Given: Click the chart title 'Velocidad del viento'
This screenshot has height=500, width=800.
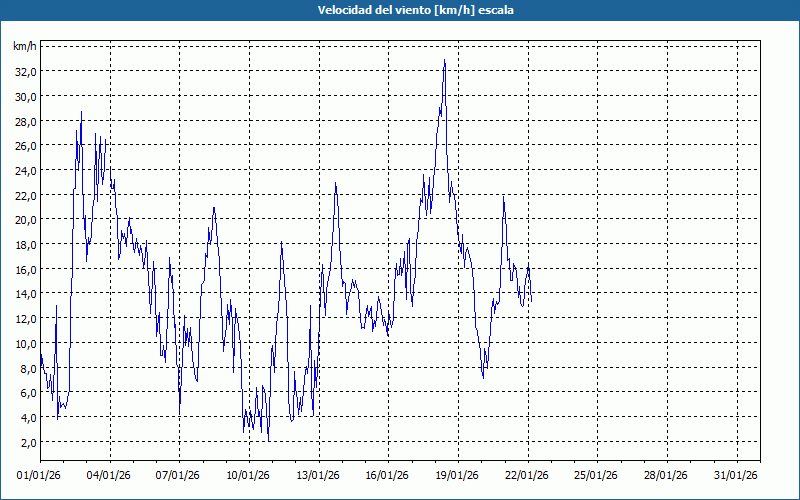Looking at the screenshot, I should click(400, 11).
